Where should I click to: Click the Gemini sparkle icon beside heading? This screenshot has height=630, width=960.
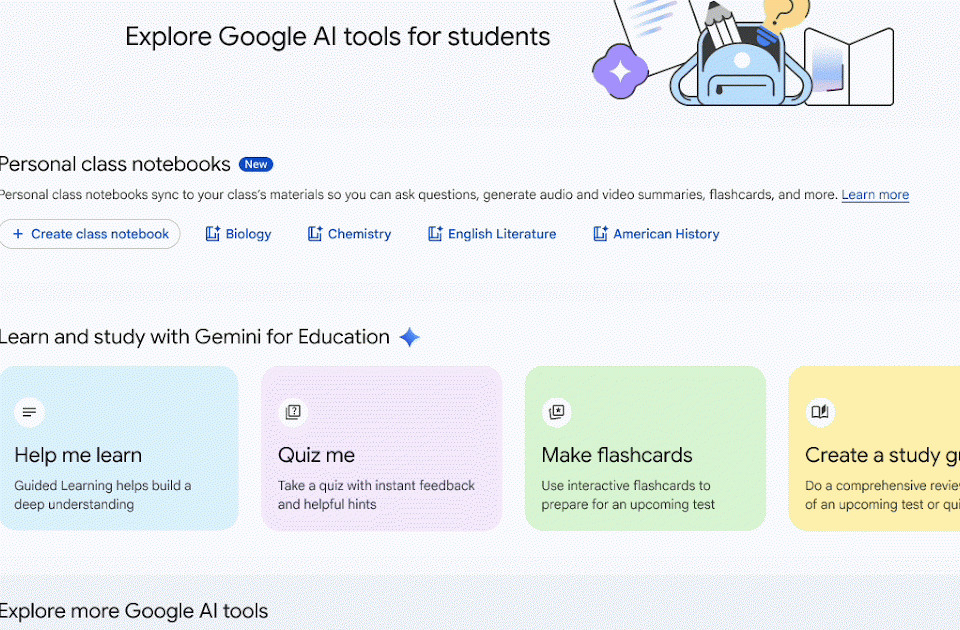click(409, 337)
